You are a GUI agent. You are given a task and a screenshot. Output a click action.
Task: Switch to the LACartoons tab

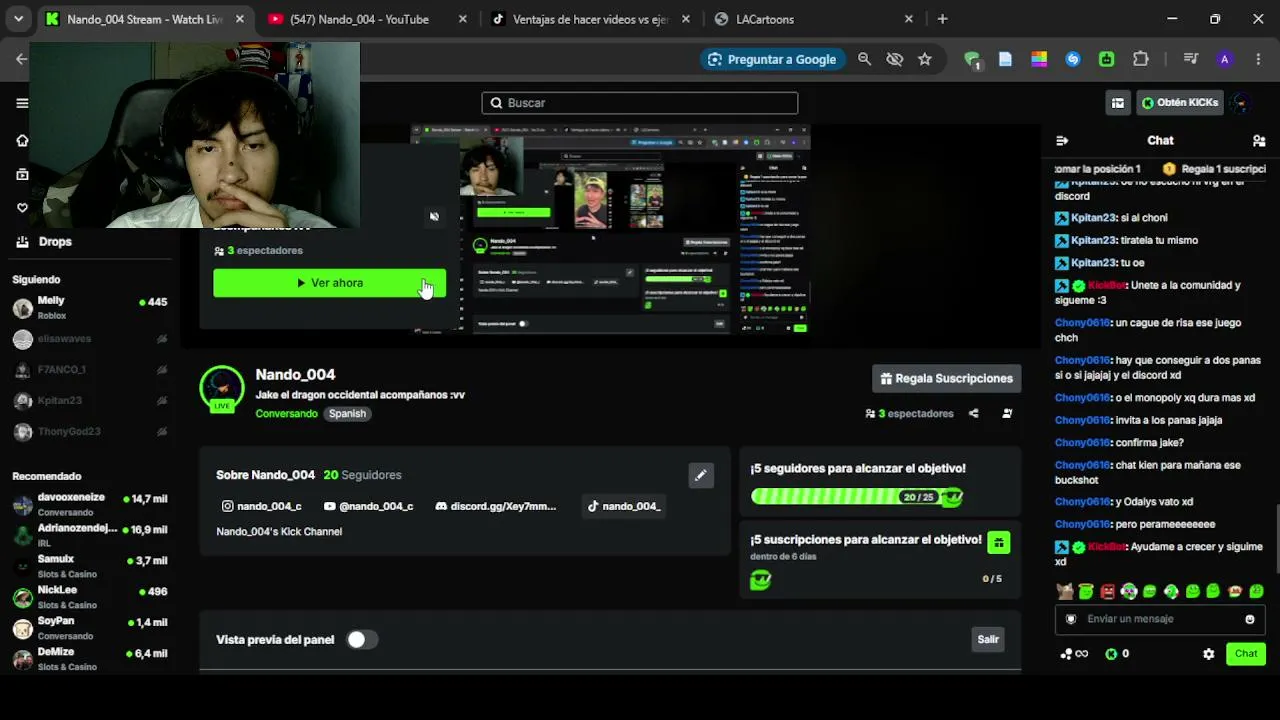814,19
